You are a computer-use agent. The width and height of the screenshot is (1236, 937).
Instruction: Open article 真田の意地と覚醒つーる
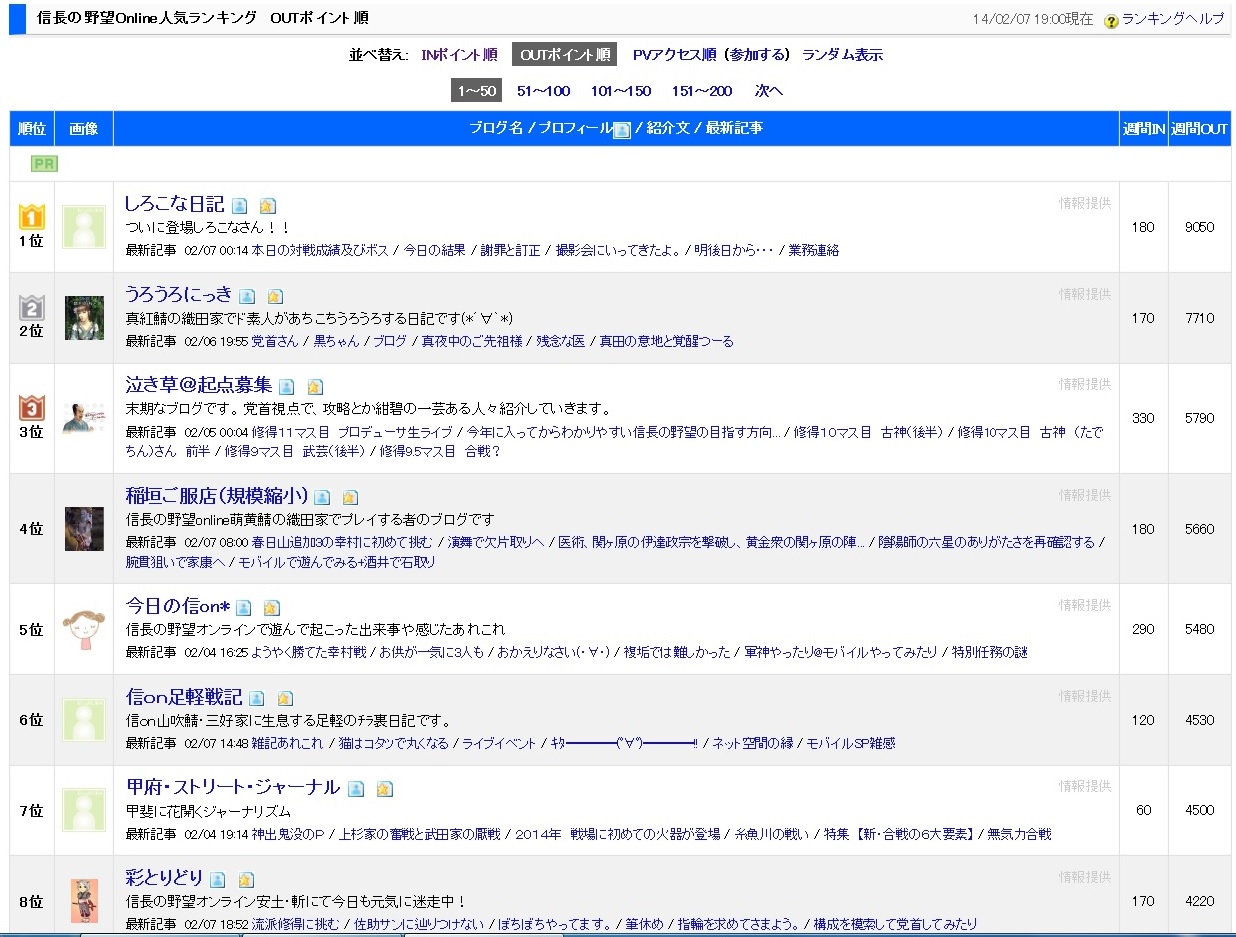pyautogui.click(x=666, y=341)
